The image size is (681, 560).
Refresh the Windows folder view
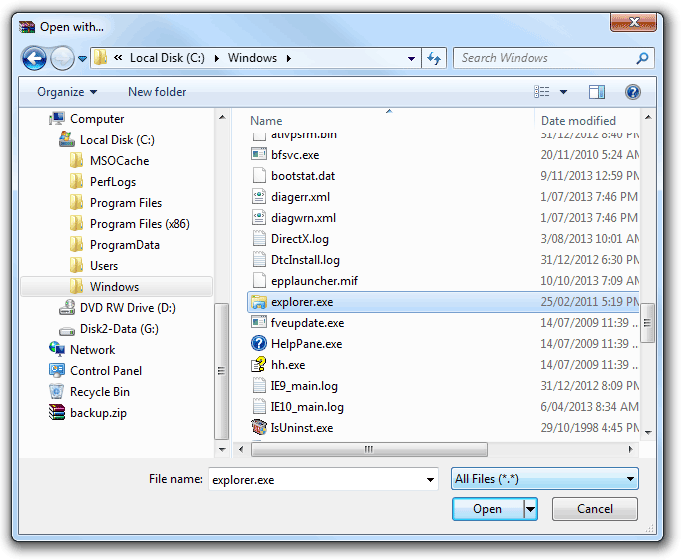coord(434,58)
